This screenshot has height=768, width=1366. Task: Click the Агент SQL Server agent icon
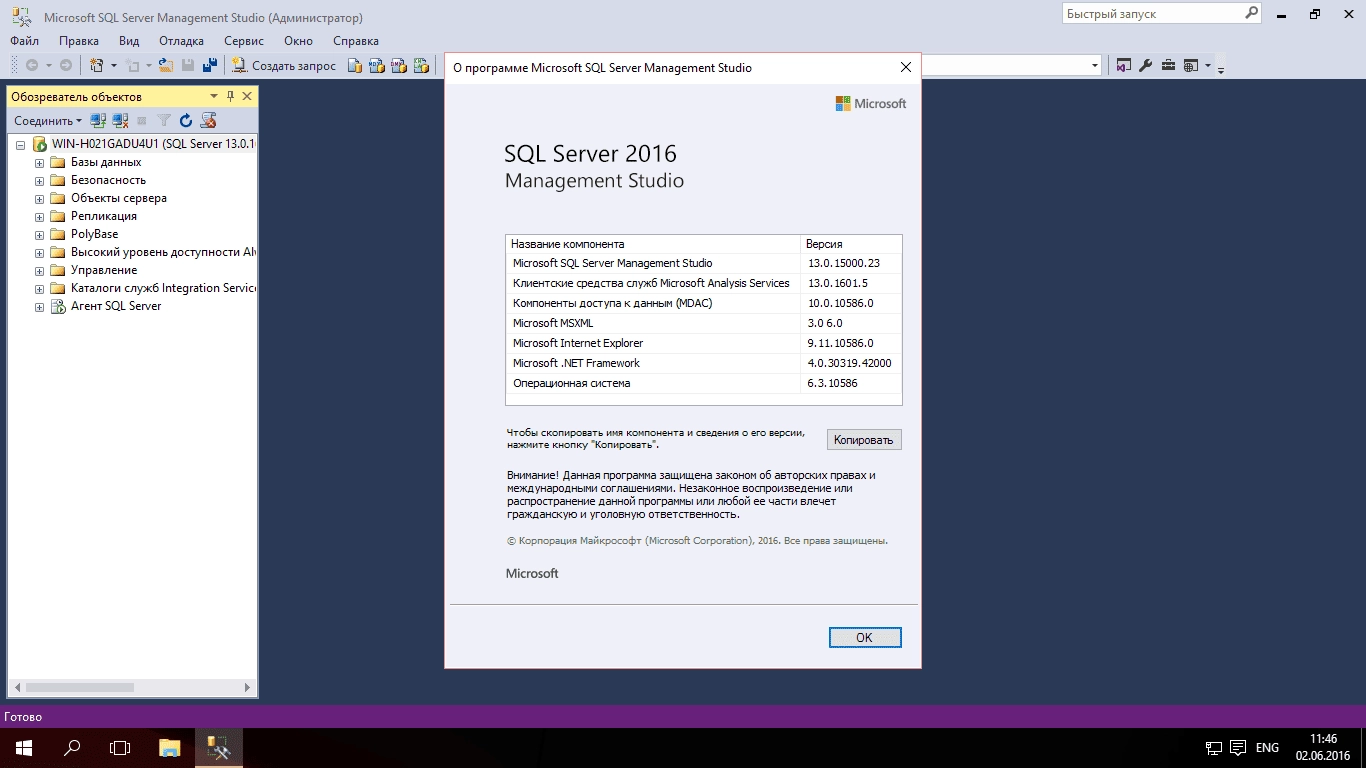point(58,306)
